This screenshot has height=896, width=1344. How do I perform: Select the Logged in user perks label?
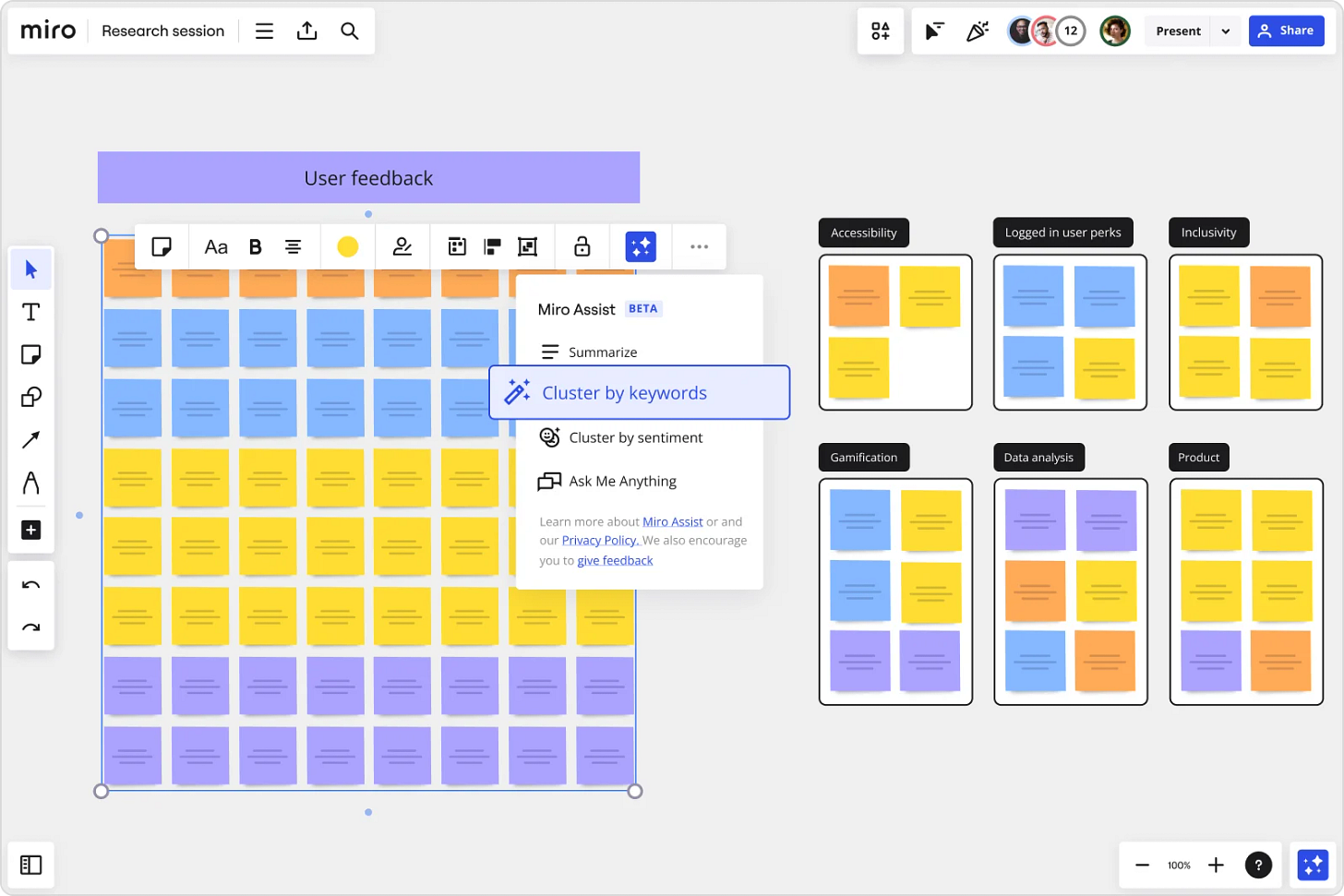1063,233
